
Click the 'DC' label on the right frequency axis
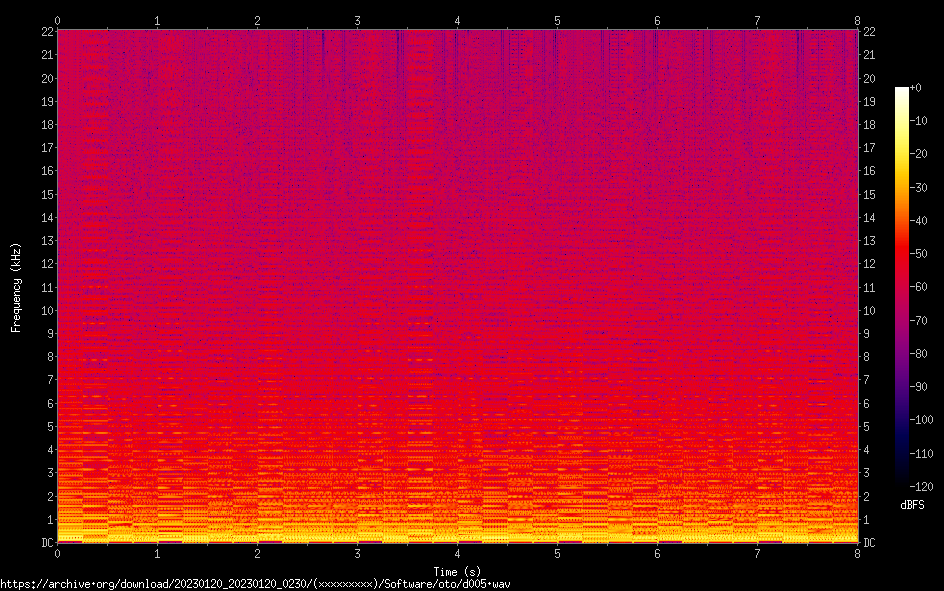pos(869,543)
